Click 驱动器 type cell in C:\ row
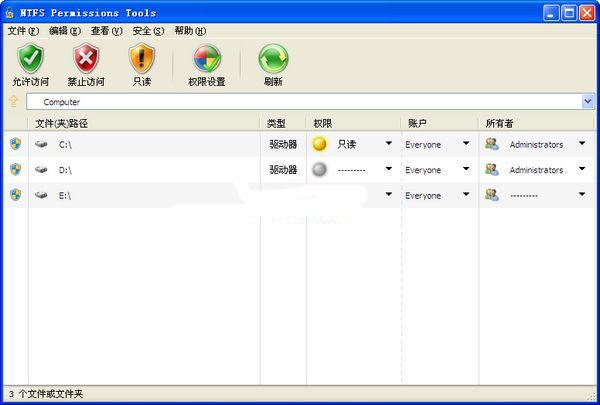600x405 pixels. click(x=283, y=144)
